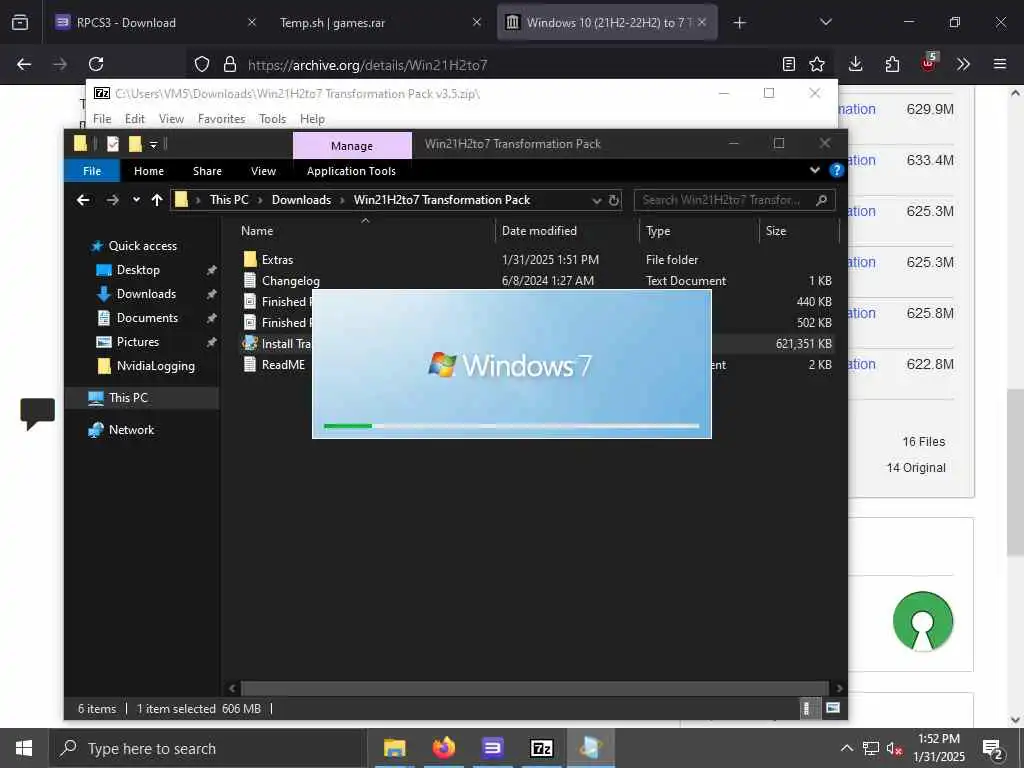
Task: Click the Windows Start button
Action: (24, 748)
